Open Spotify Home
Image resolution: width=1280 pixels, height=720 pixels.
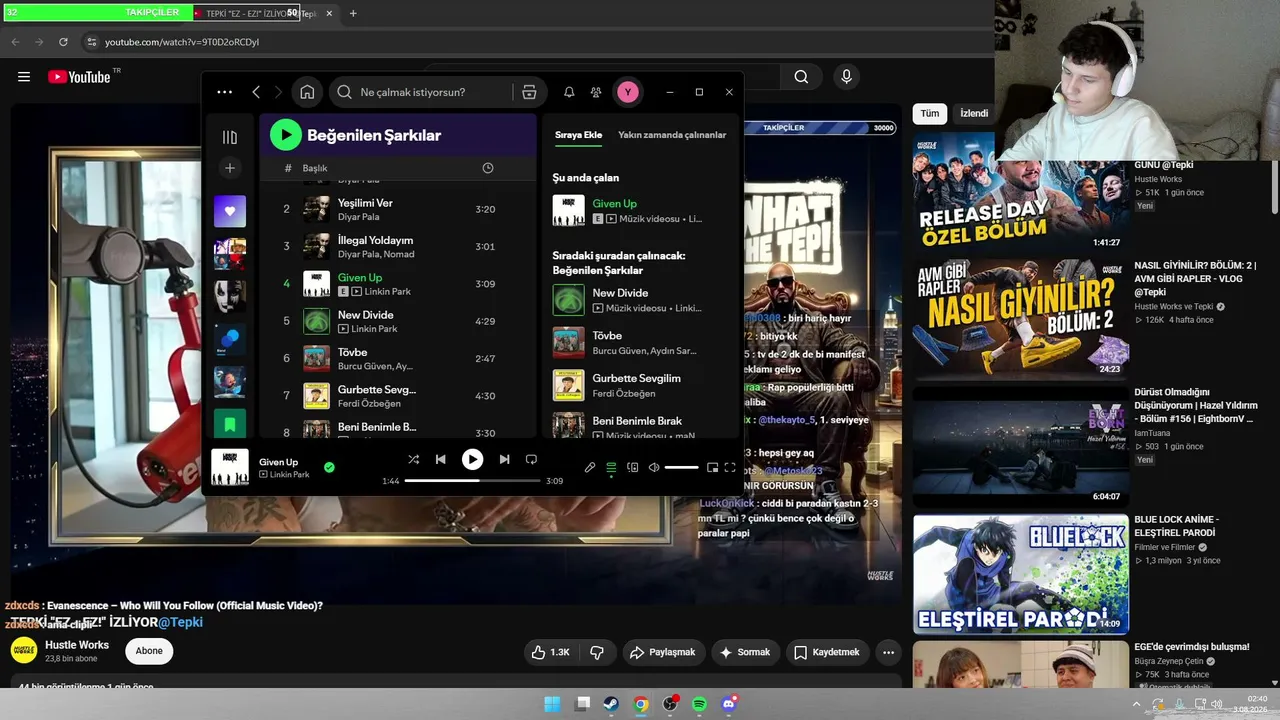(307, 92)
